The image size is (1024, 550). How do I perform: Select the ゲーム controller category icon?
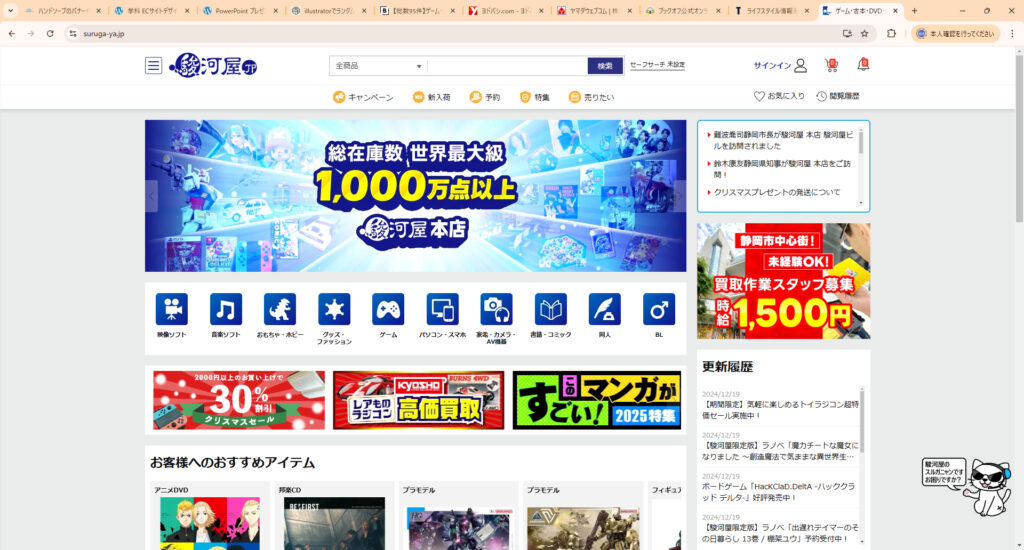[388, 309]
